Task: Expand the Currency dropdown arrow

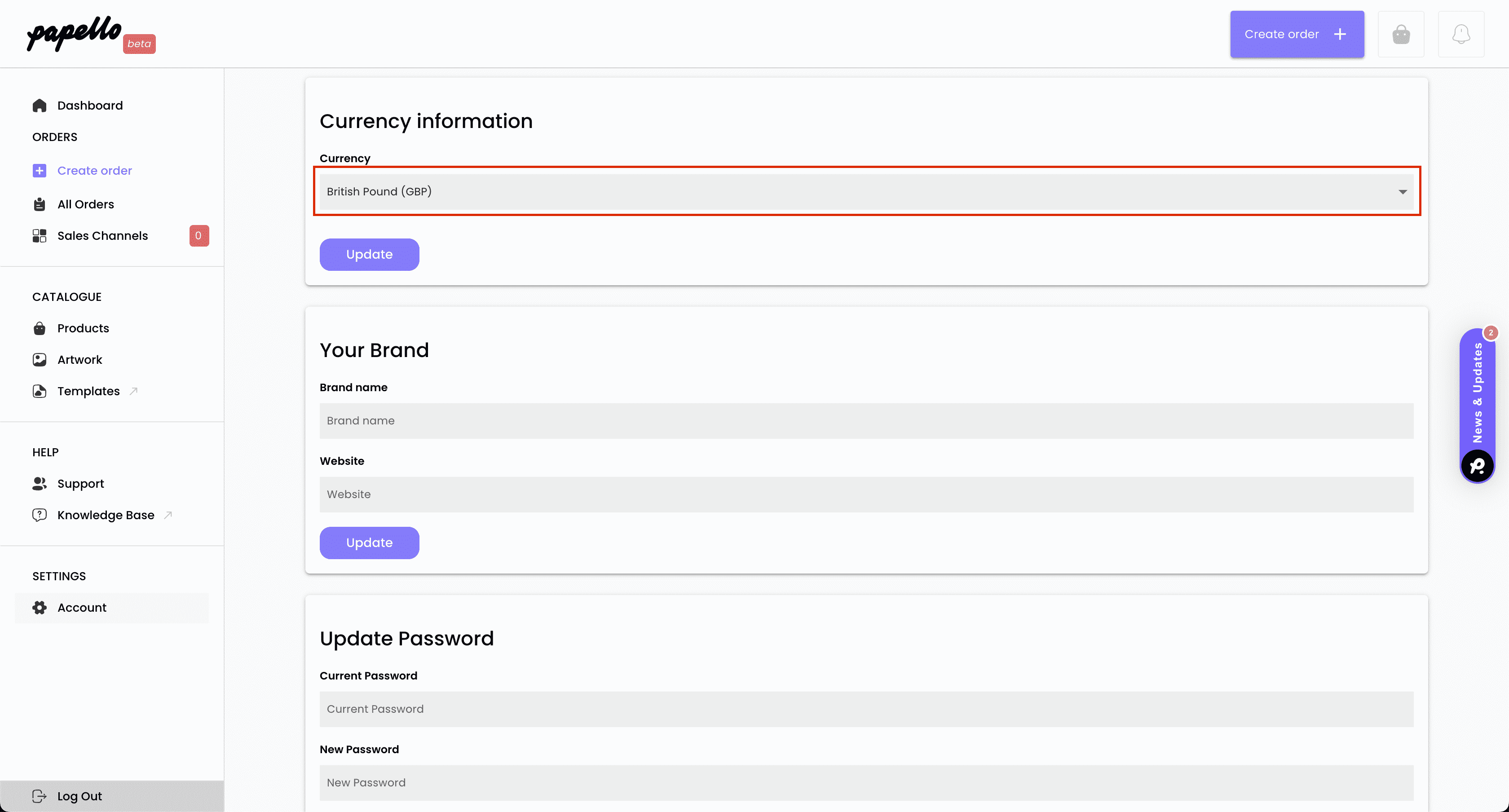Action: pos(1403,192)
